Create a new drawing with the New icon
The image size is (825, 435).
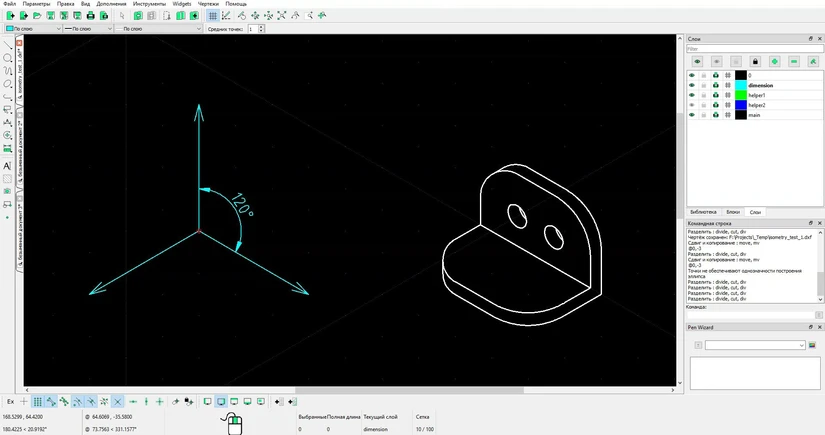11,16
